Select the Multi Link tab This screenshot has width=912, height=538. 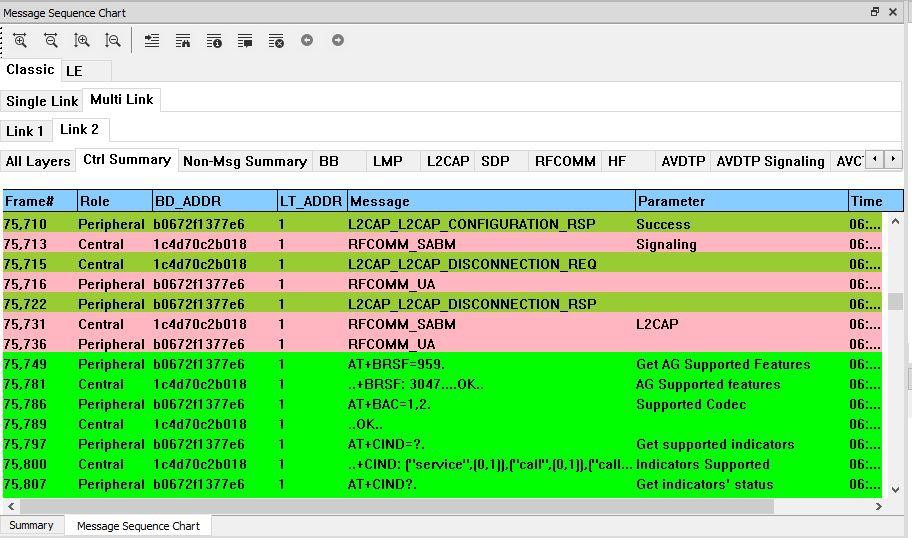click(x=122, y=99)
